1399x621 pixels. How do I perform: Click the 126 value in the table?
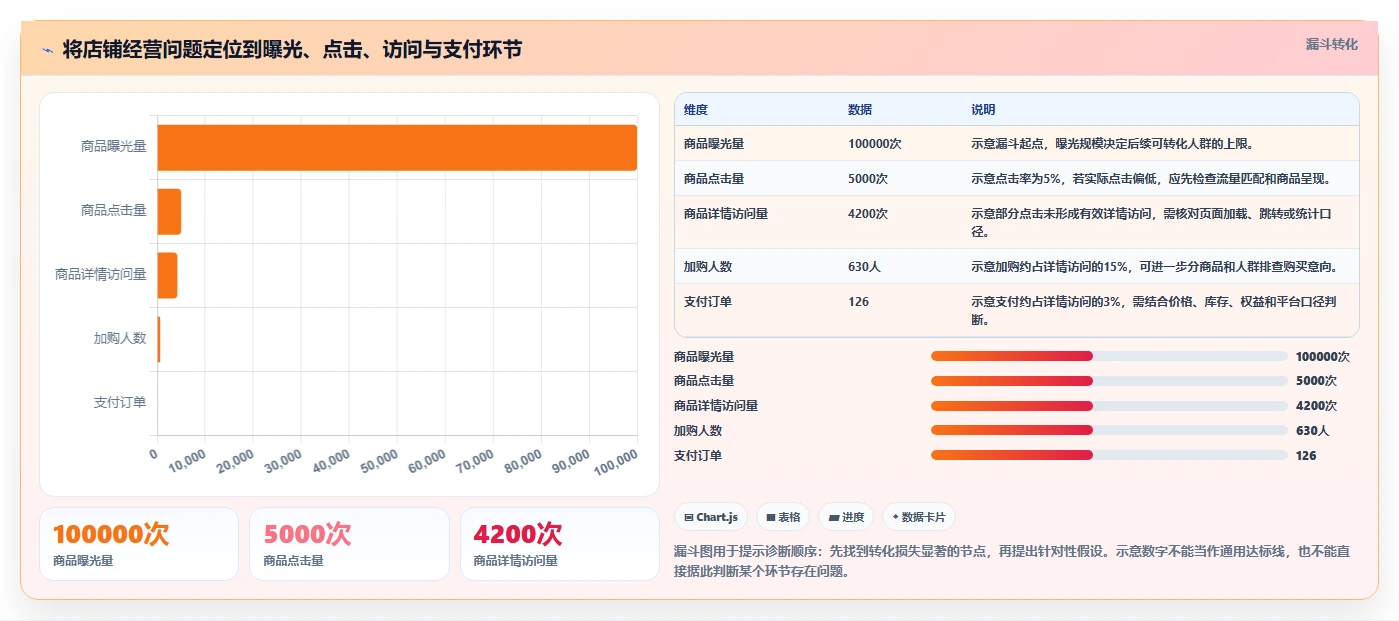click(x=858, y=301)
